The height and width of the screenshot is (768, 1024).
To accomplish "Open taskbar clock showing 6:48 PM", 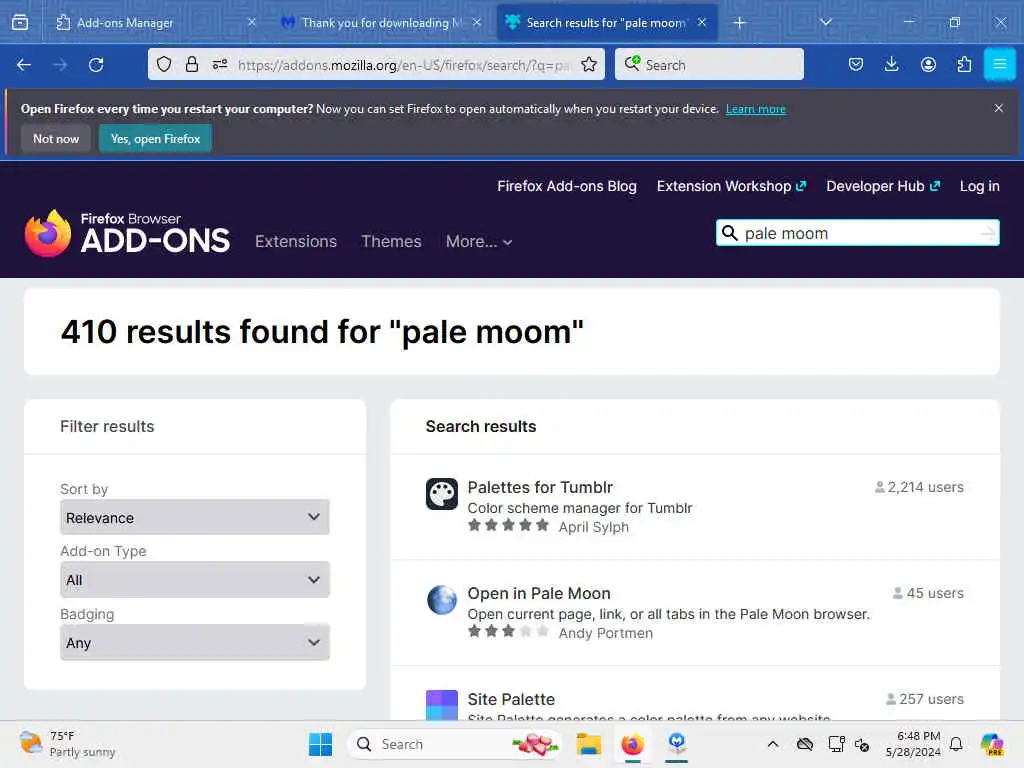I will pyautogui.click(x=913, y=744).
